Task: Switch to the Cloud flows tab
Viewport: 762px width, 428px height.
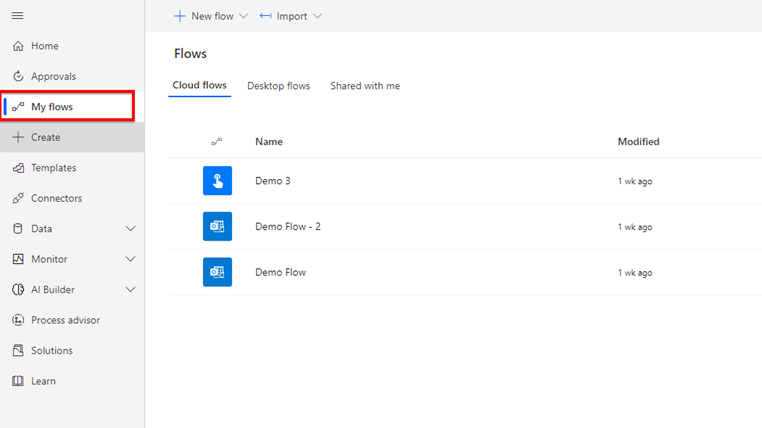Action: tap(200, 85)
